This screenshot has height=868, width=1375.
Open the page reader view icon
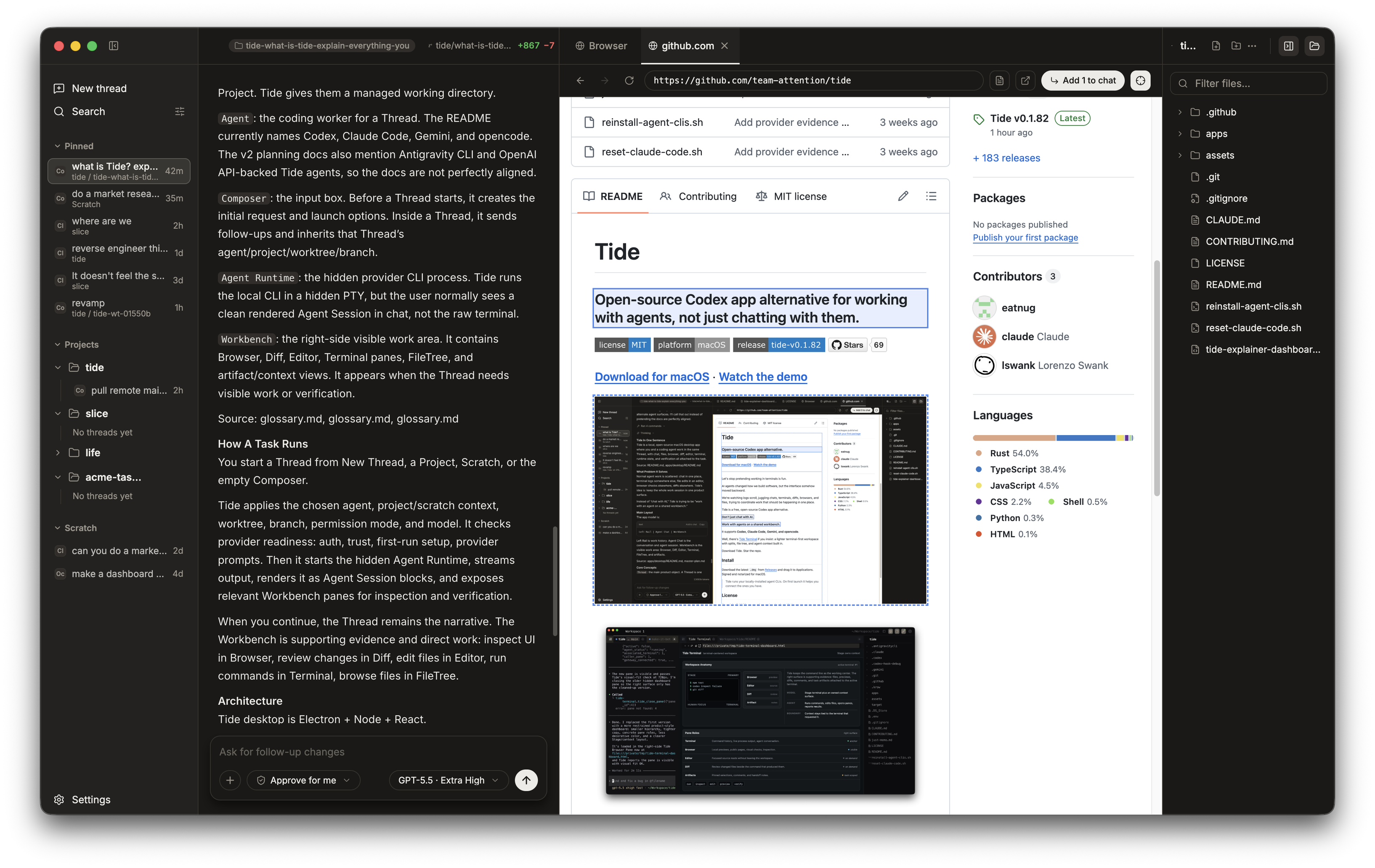pos(999,80)
